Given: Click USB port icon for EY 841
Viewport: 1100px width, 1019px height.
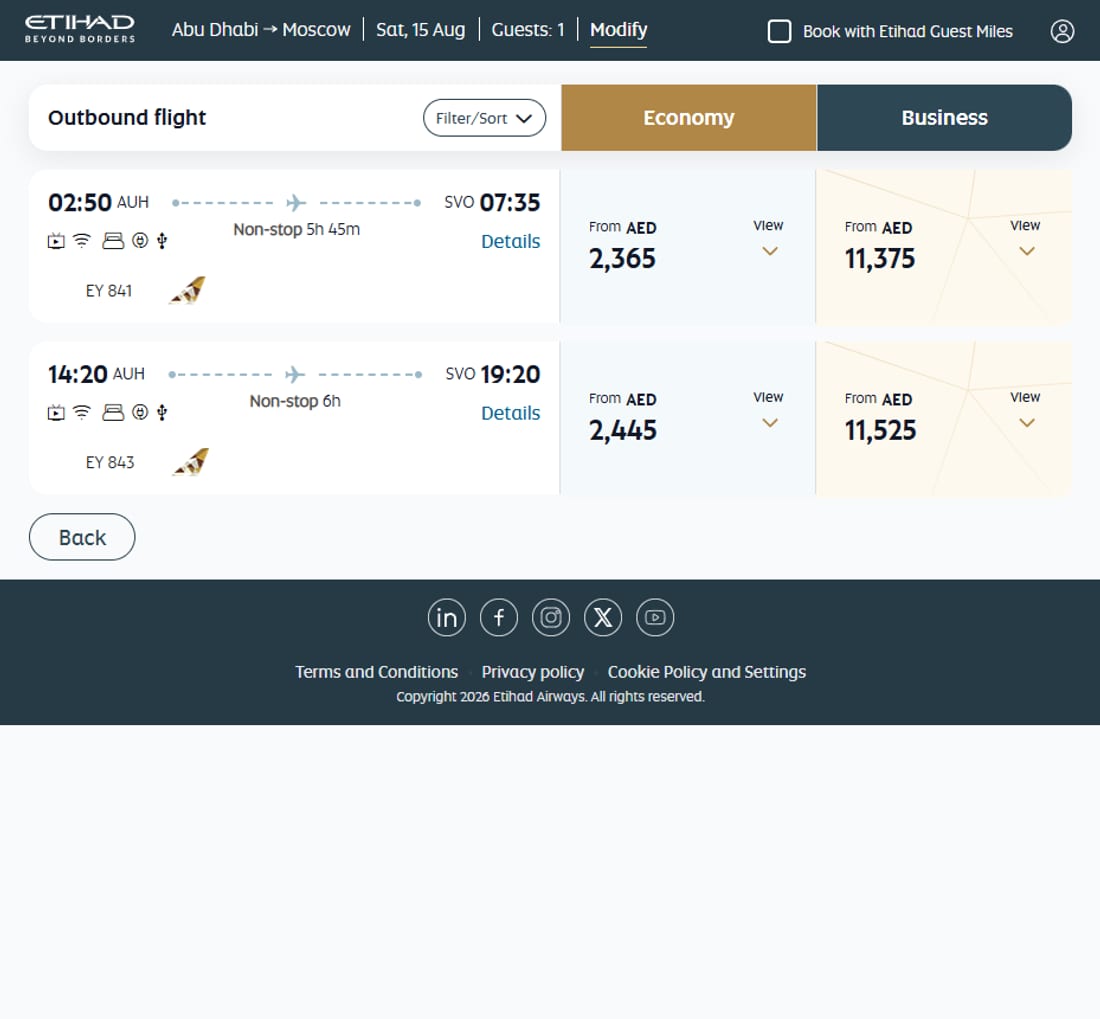Looking at the screenshot, I should point(162,241).
